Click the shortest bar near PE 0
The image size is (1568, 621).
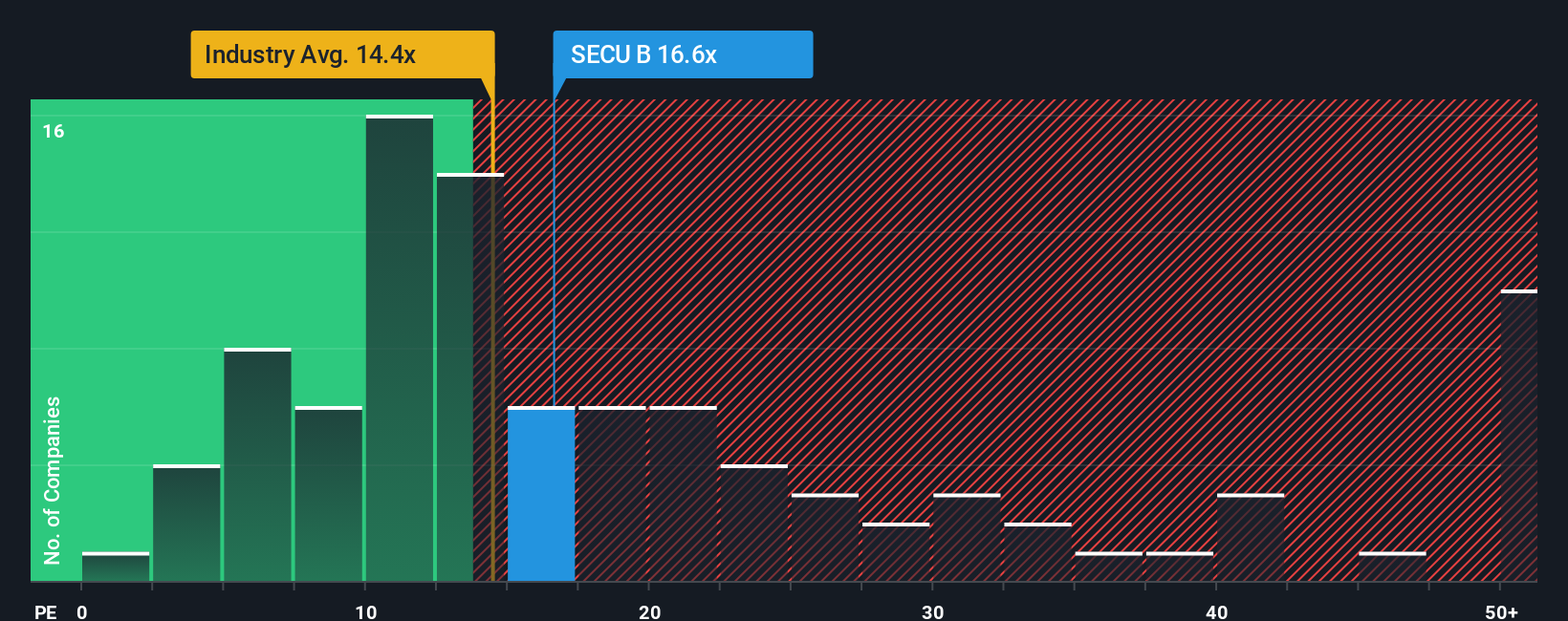[116, 567]
